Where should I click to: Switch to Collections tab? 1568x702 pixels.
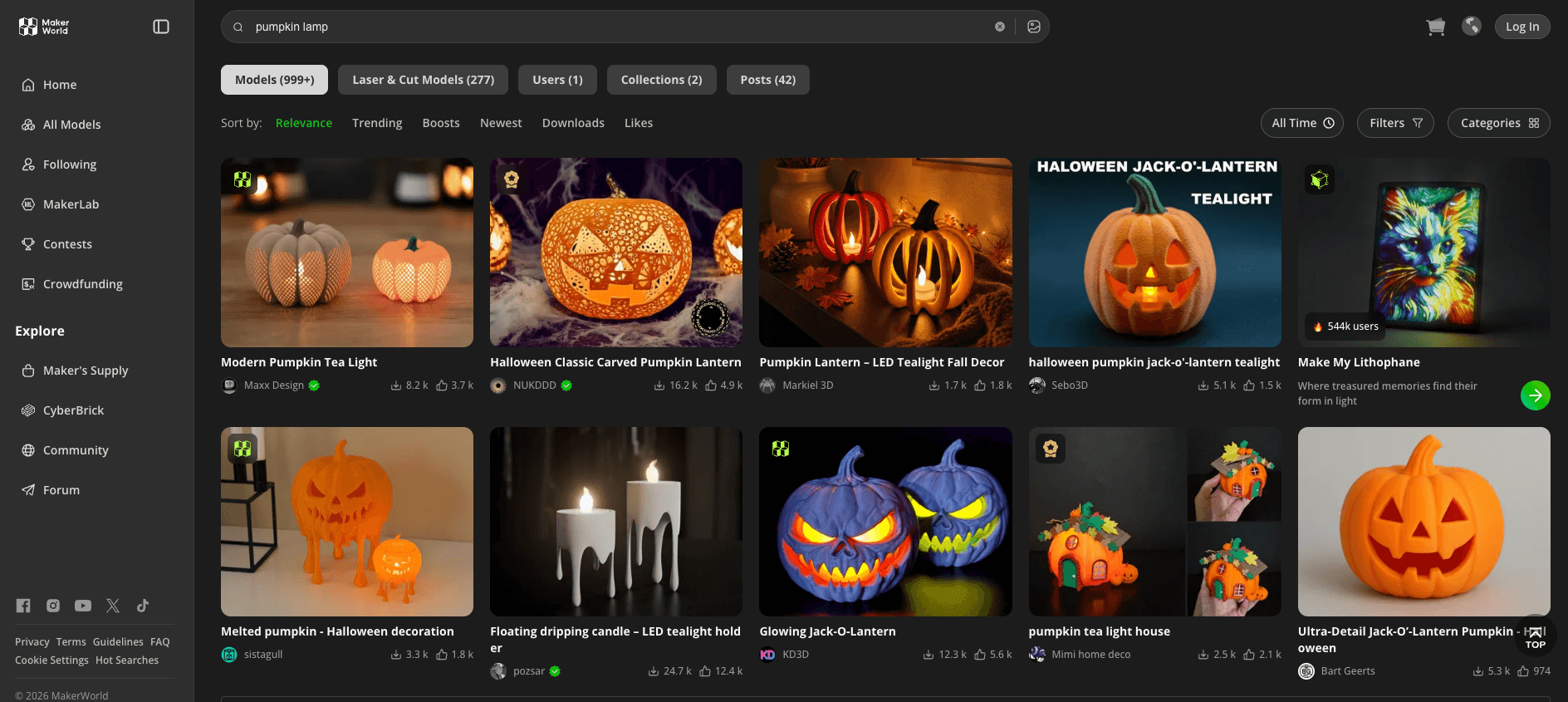[x=662, y=80]
